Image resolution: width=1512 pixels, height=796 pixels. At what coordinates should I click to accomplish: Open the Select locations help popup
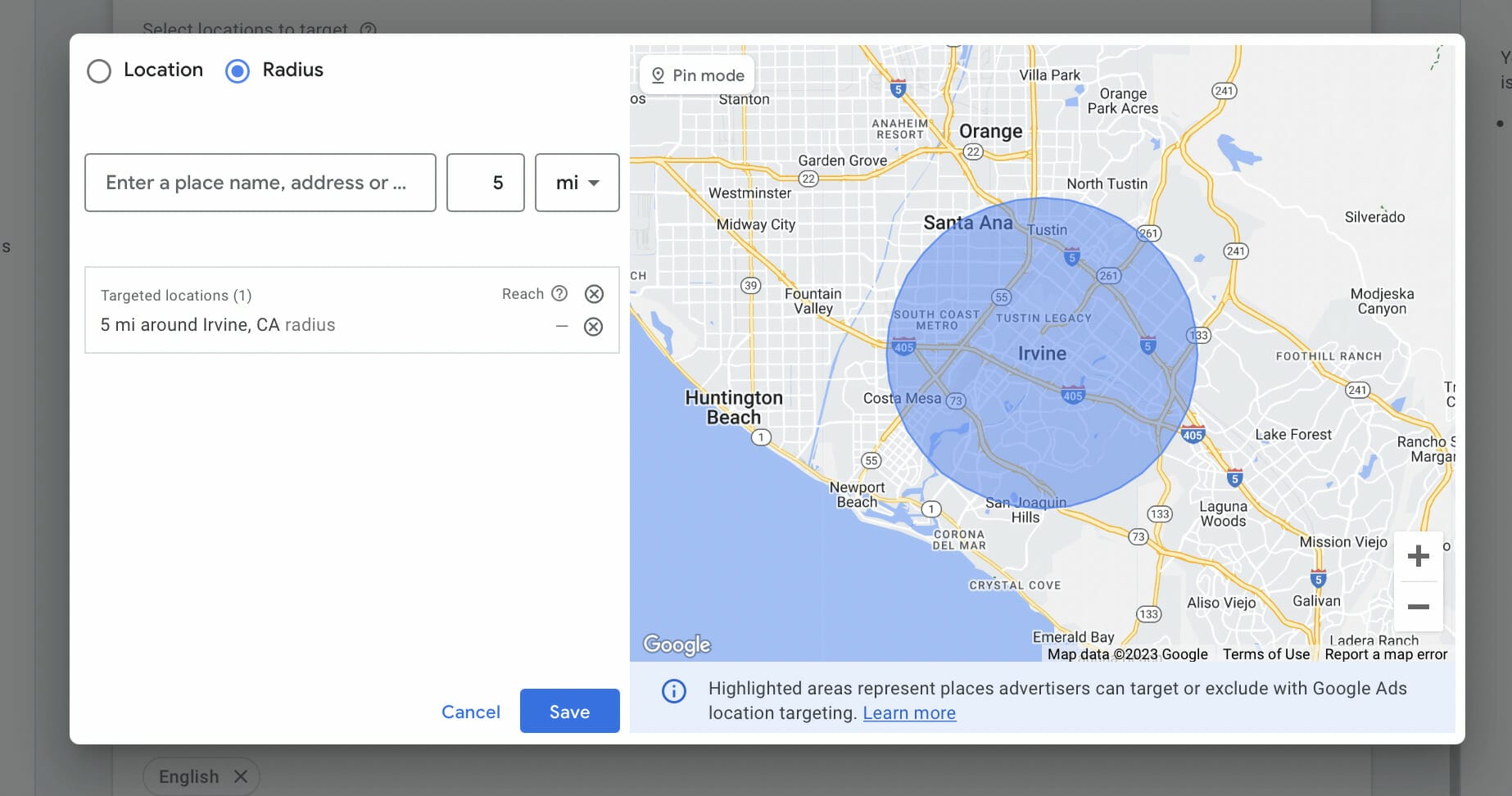(366, 29)
